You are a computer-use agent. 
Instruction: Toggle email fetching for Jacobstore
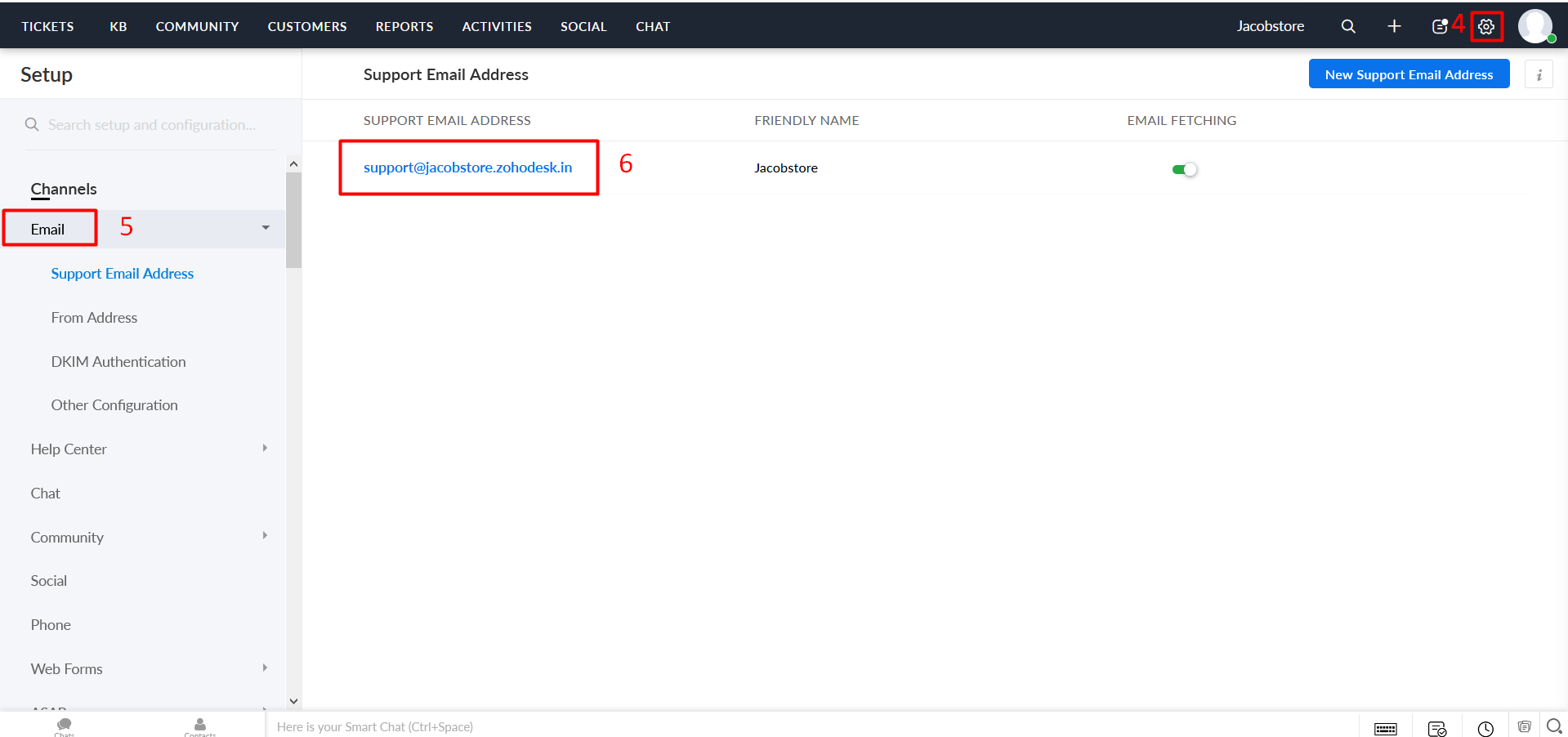(1184, 169)
